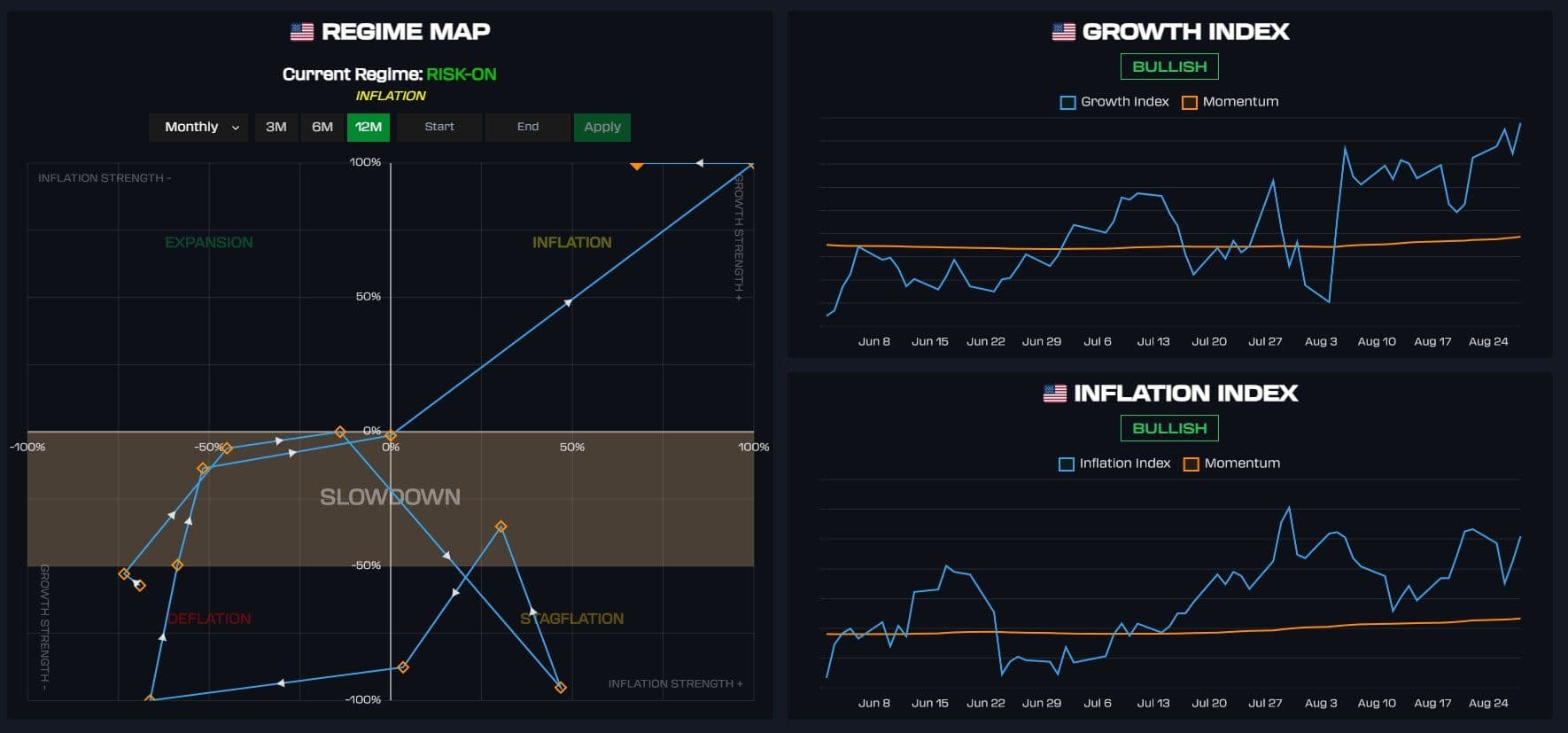Click the US flag icon beside Growth Index
This screenshot has height=733, width=1568.
click(x=1063, y=32)
